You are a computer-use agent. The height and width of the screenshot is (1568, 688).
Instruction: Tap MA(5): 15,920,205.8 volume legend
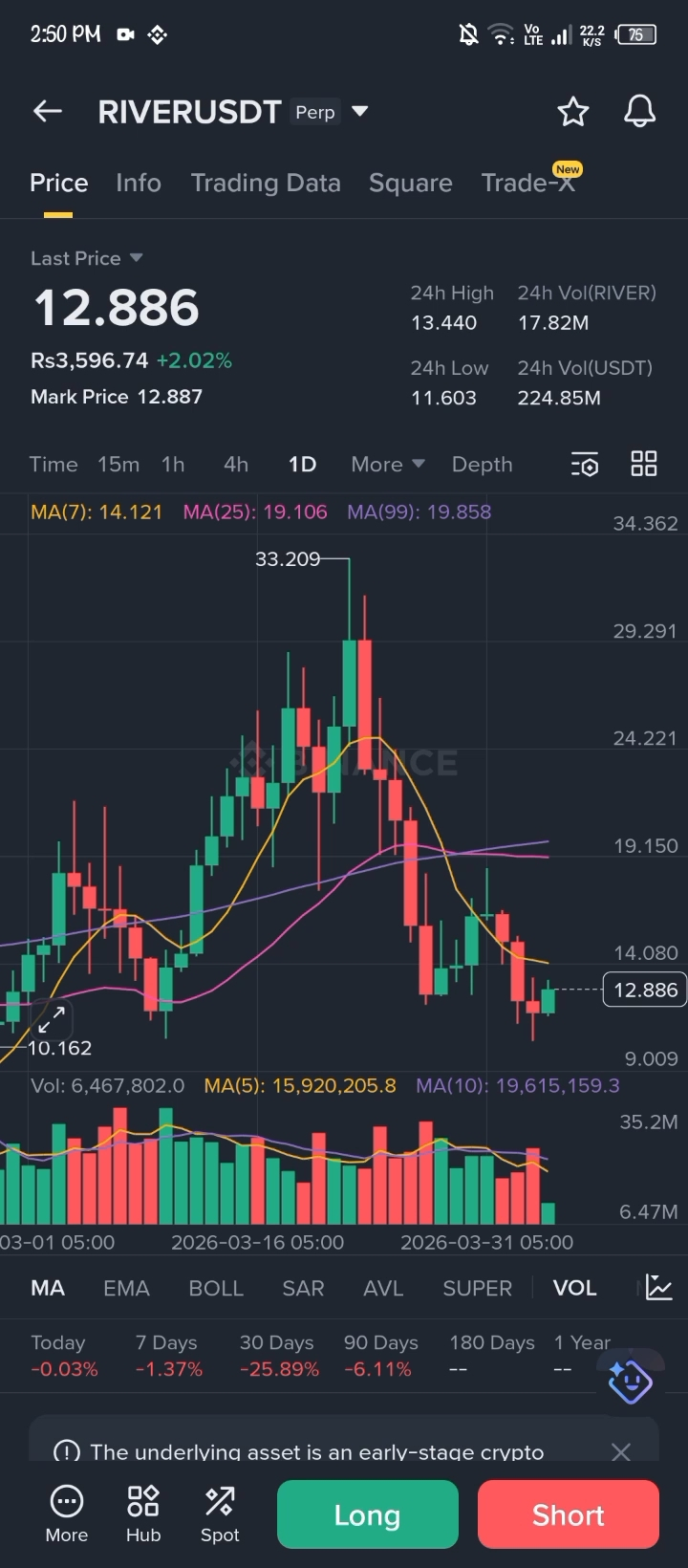pos(300,1085)
